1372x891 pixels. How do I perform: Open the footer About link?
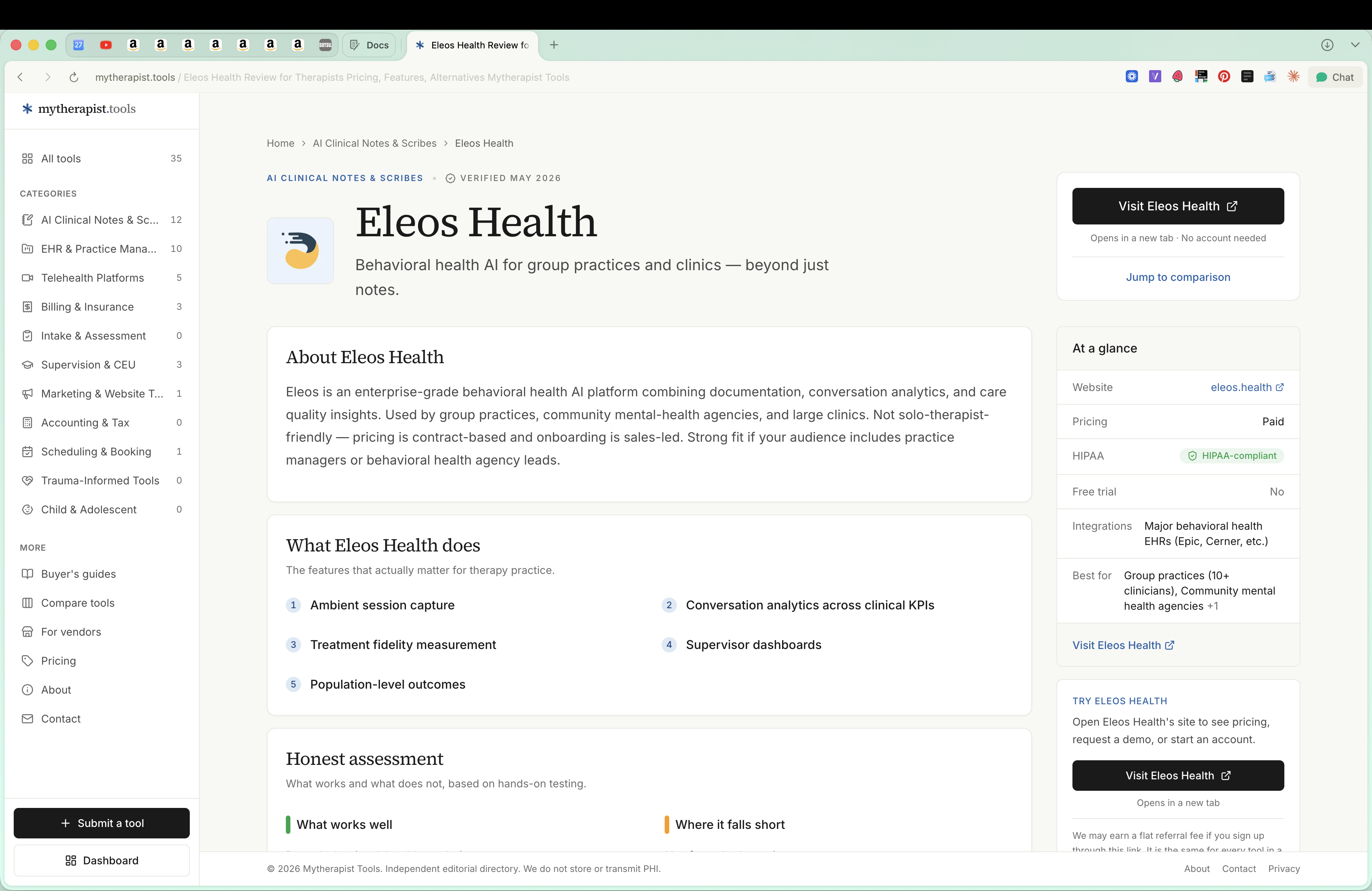(1197, 869)
